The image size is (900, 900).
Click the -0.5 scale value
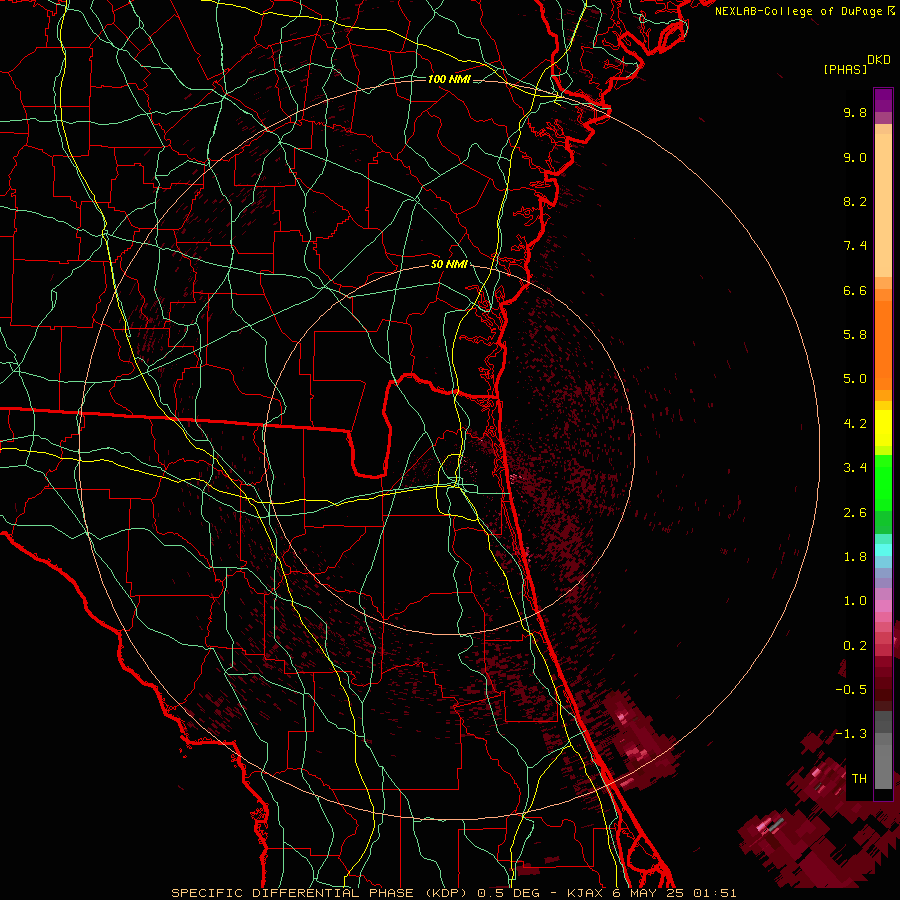[851, 690]
